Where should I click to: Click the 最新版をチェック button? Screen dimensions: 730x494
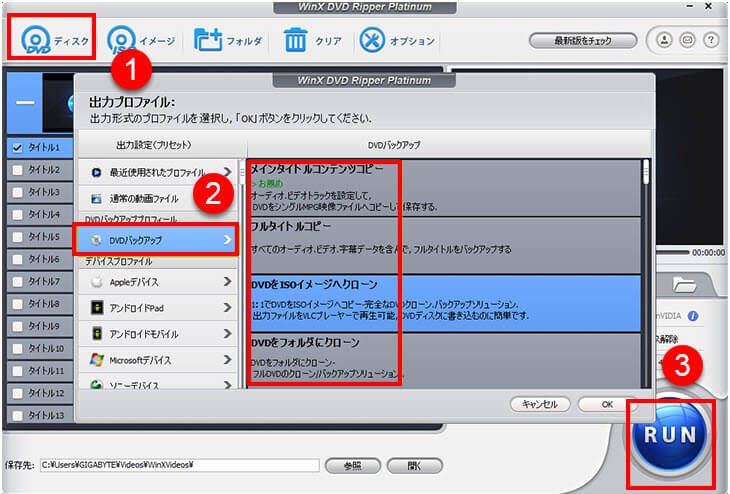(583, 41)
